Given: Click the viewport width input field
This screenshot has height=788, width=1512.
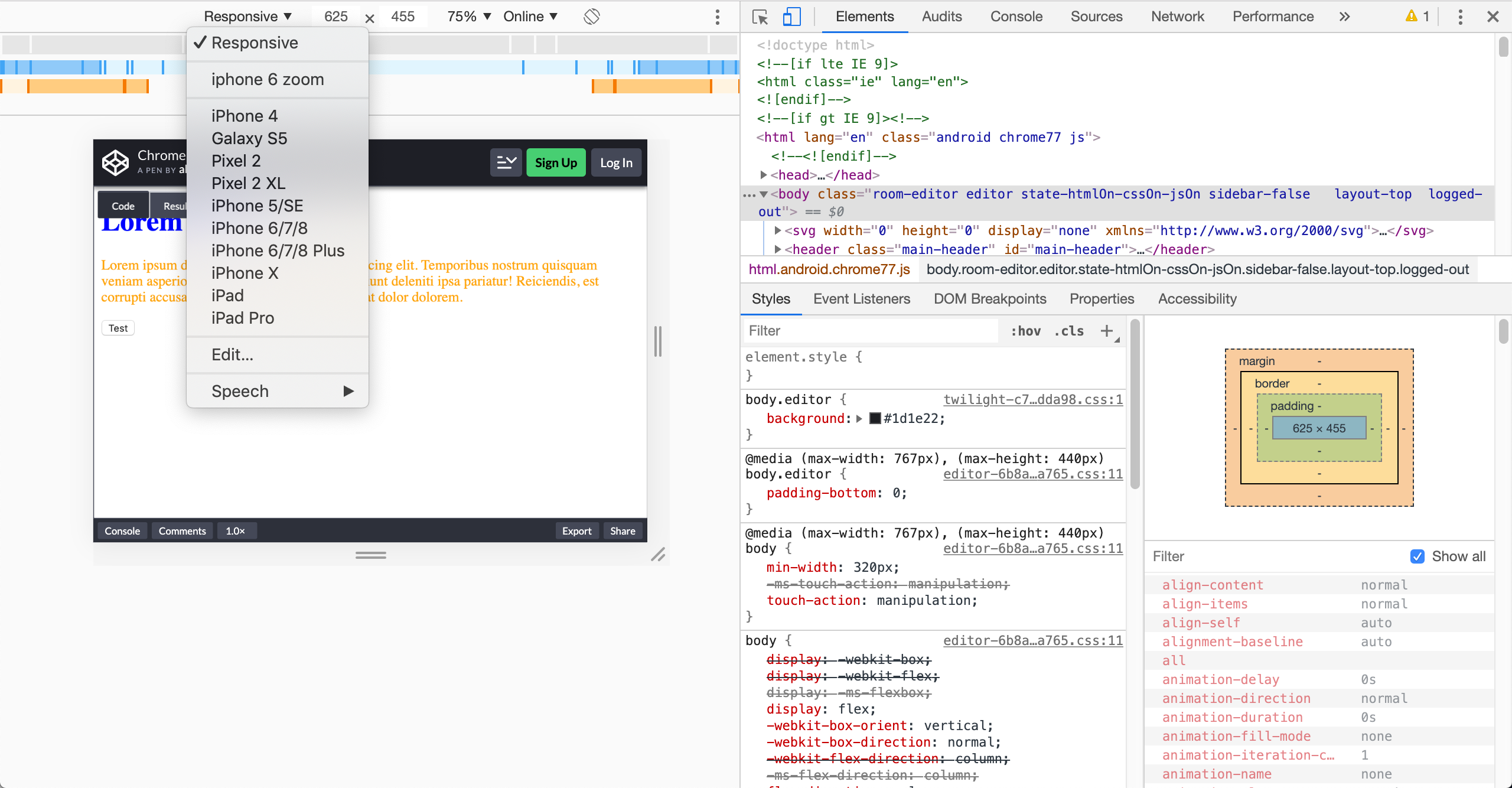Looking at the screenshot, I should 335,16.
